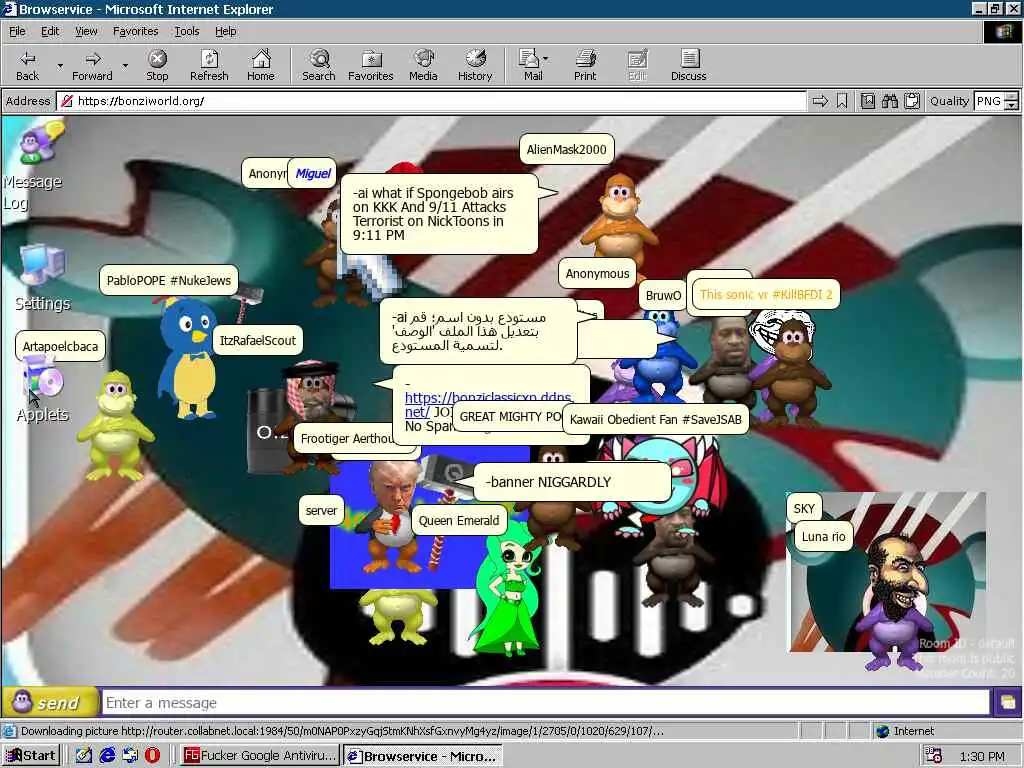Click the Go arrow beside address bar
Viewport: 1024px width, 768px height.
pyautogui.click(x=820, y=101)
